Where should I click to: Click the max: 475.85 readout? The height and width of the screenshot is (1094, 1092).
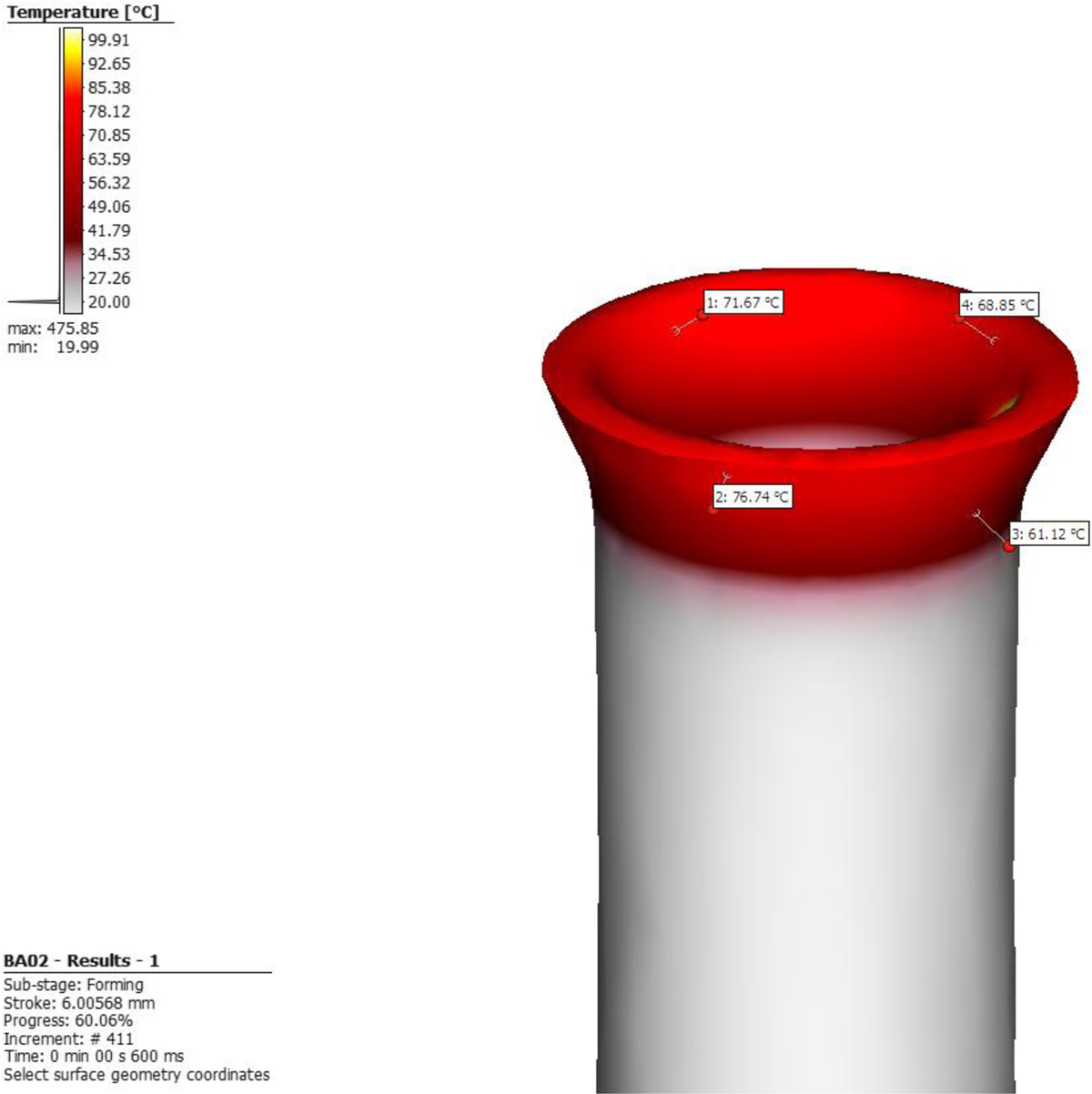tap(53, 329)
